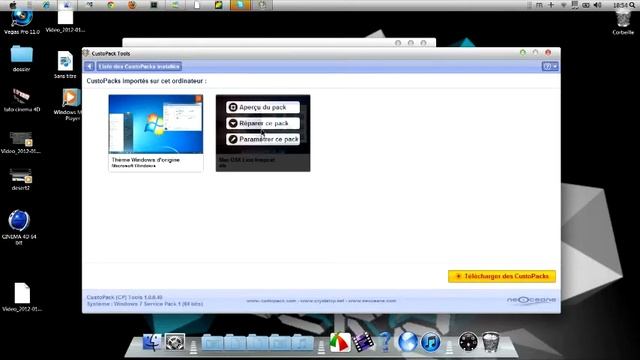Click the back arrow in CustoPack Tools
Viewport: 640px width, 360px height.
[x=89, y=66]
